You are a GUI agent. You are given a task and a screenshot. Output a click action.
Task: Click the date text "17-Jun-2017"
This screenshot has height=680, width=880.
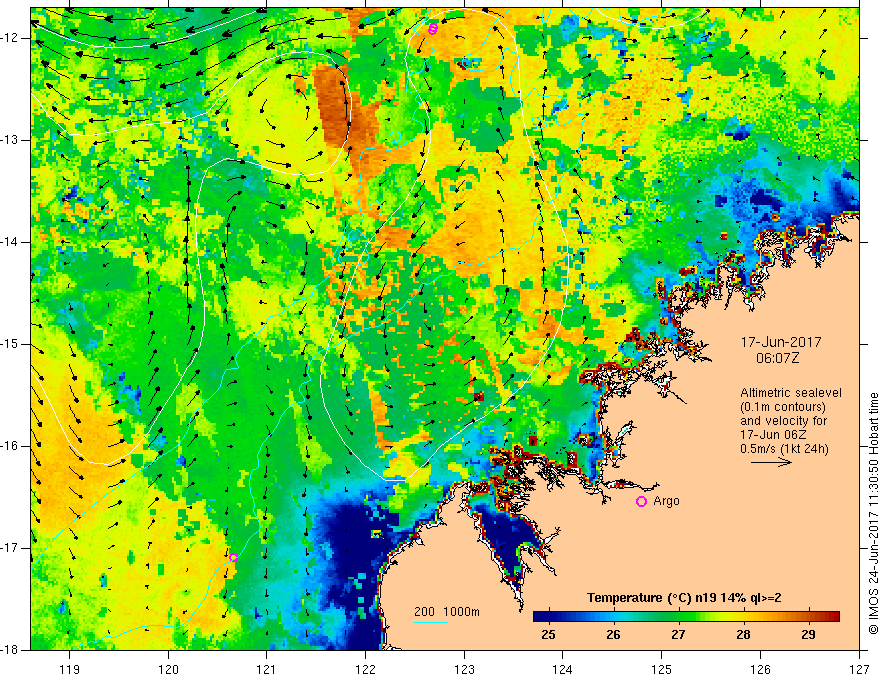coord(781,342)
